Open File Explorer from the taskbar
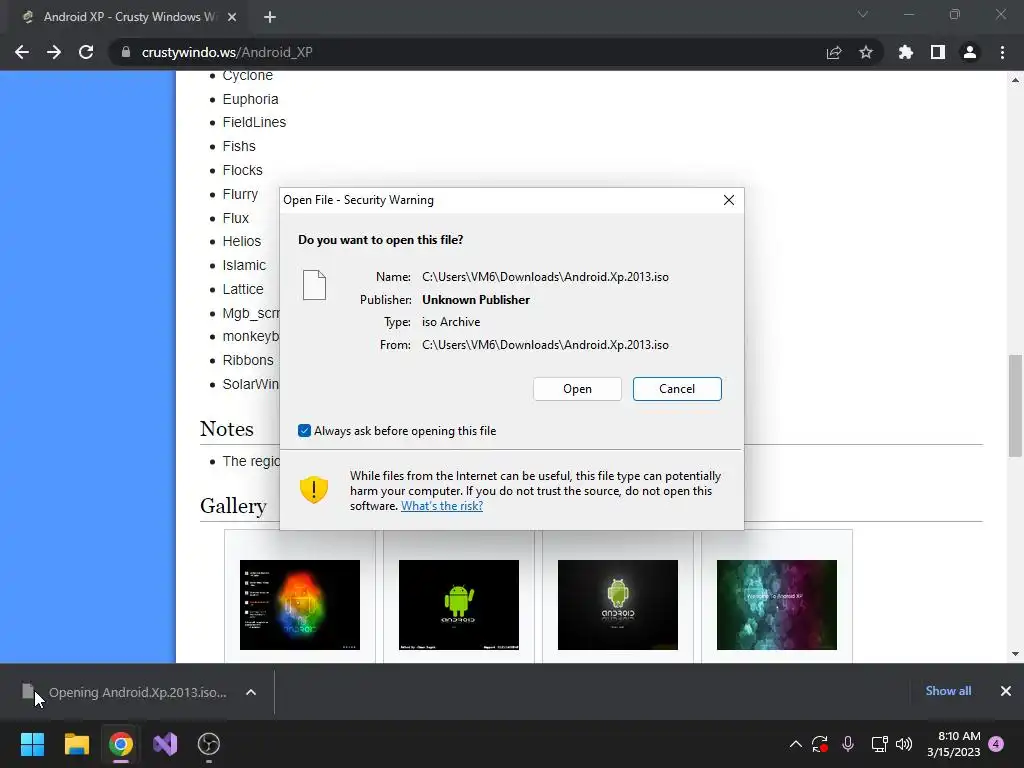 pyautogui.click(x=76, y=744)
